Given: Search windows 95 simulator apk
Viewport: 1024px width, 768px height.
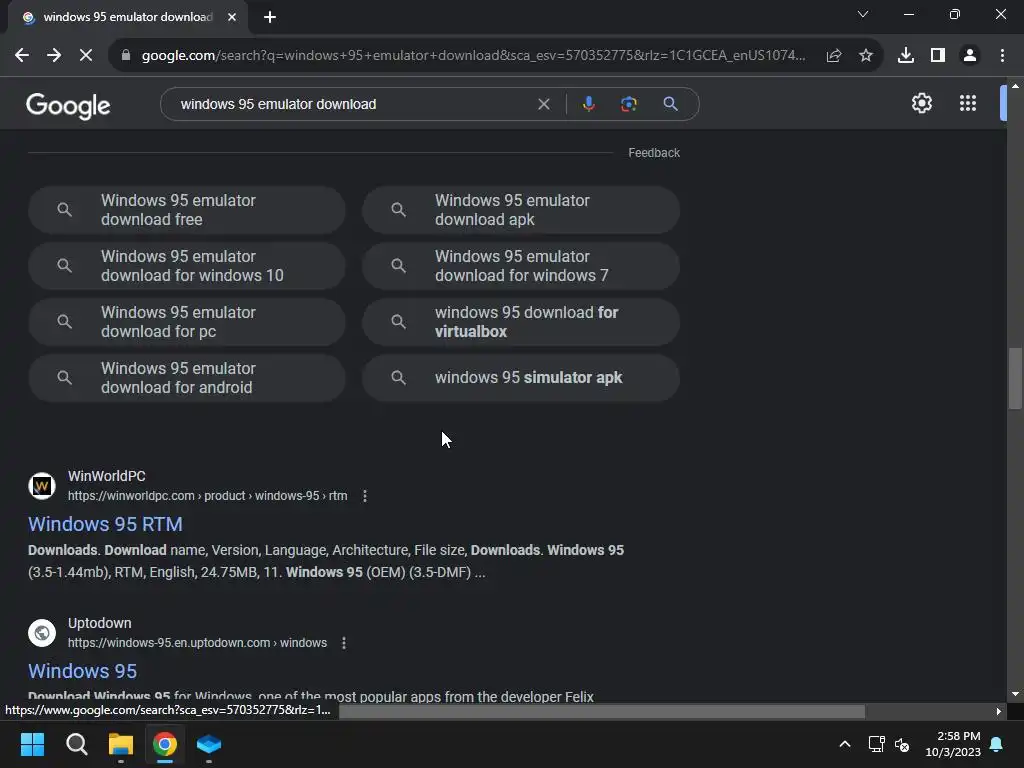Looking at the screenshot, I should (520, 378).
